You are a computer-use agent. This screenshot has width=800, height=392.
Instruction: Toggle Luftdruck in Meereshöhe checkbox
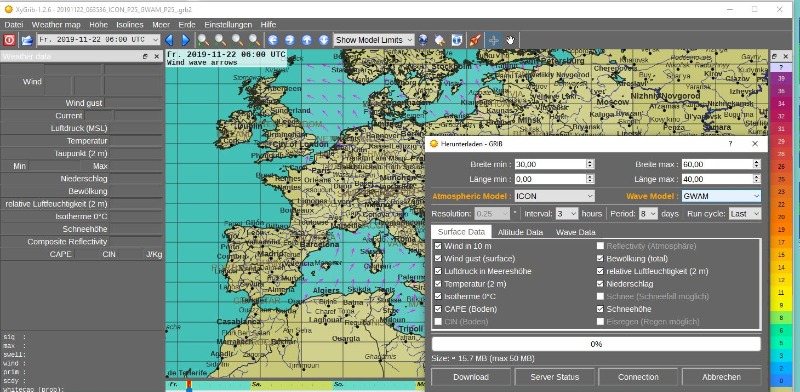[438, 271]
